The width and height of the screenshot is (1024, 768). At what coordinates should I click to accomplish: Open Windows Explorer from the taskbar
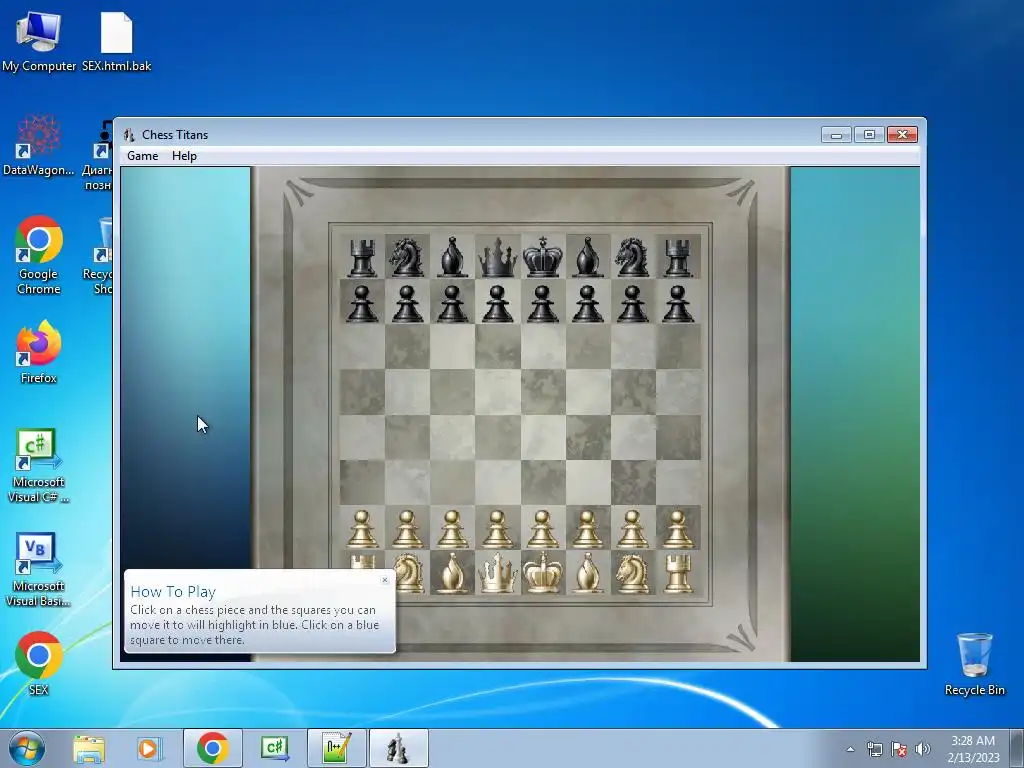click(89, 748)
